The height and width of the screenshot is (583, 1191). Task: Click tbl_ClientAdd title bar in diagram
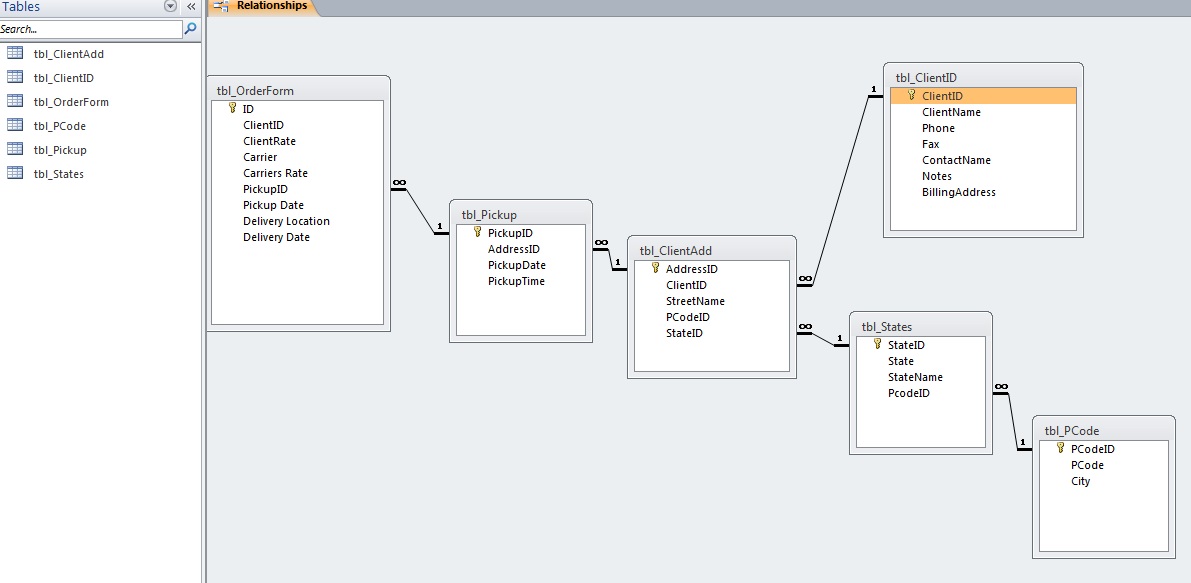(x=712, y=251)
